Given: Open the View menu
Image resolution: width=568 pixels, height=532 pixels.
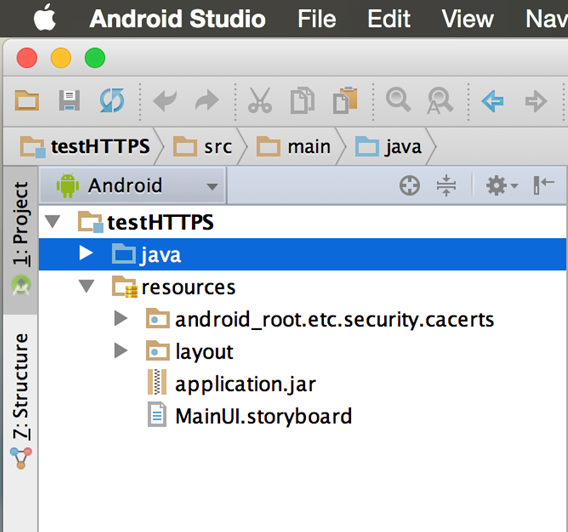Looking at the screenshot, I should [467, 19].
